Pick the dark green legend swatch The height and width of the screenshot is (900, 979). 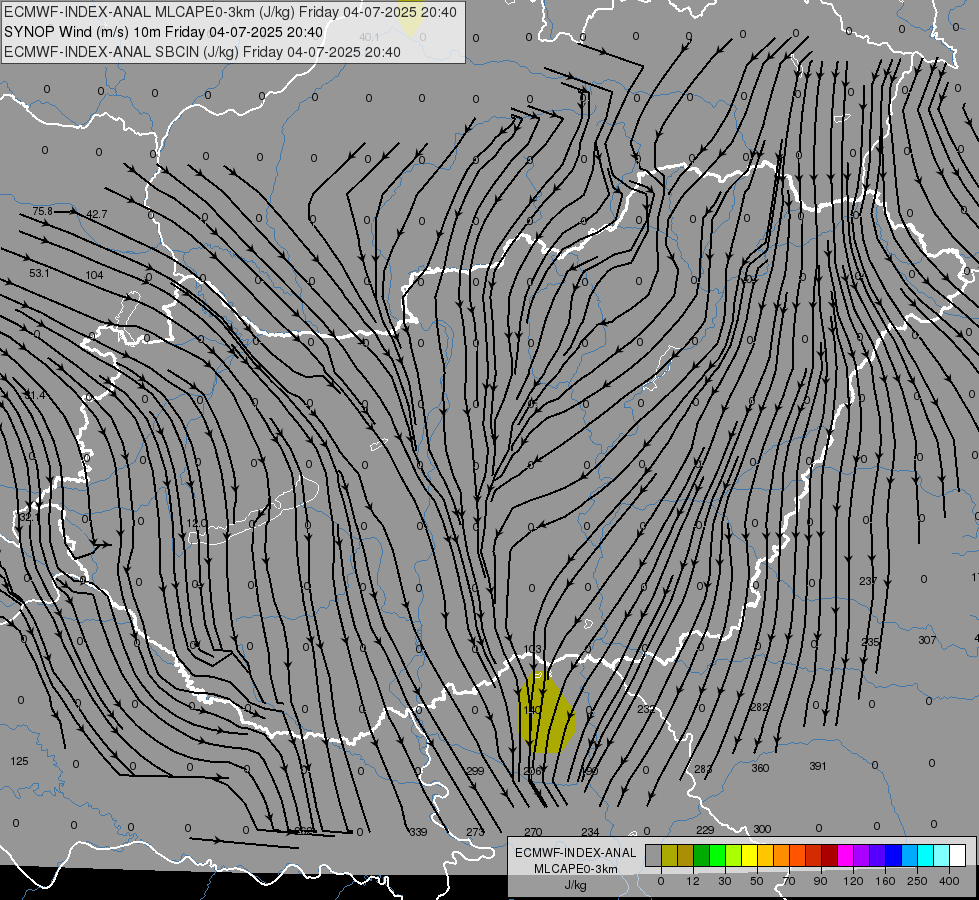tap(702, 855)
